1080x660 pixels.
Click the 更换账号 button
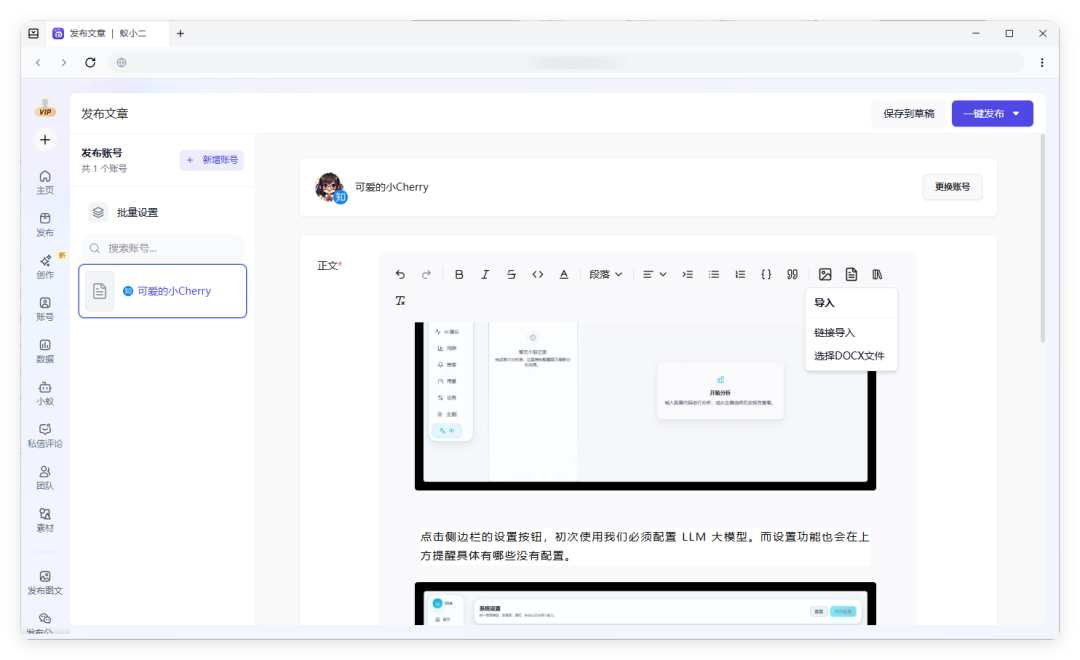click(953, 187)
